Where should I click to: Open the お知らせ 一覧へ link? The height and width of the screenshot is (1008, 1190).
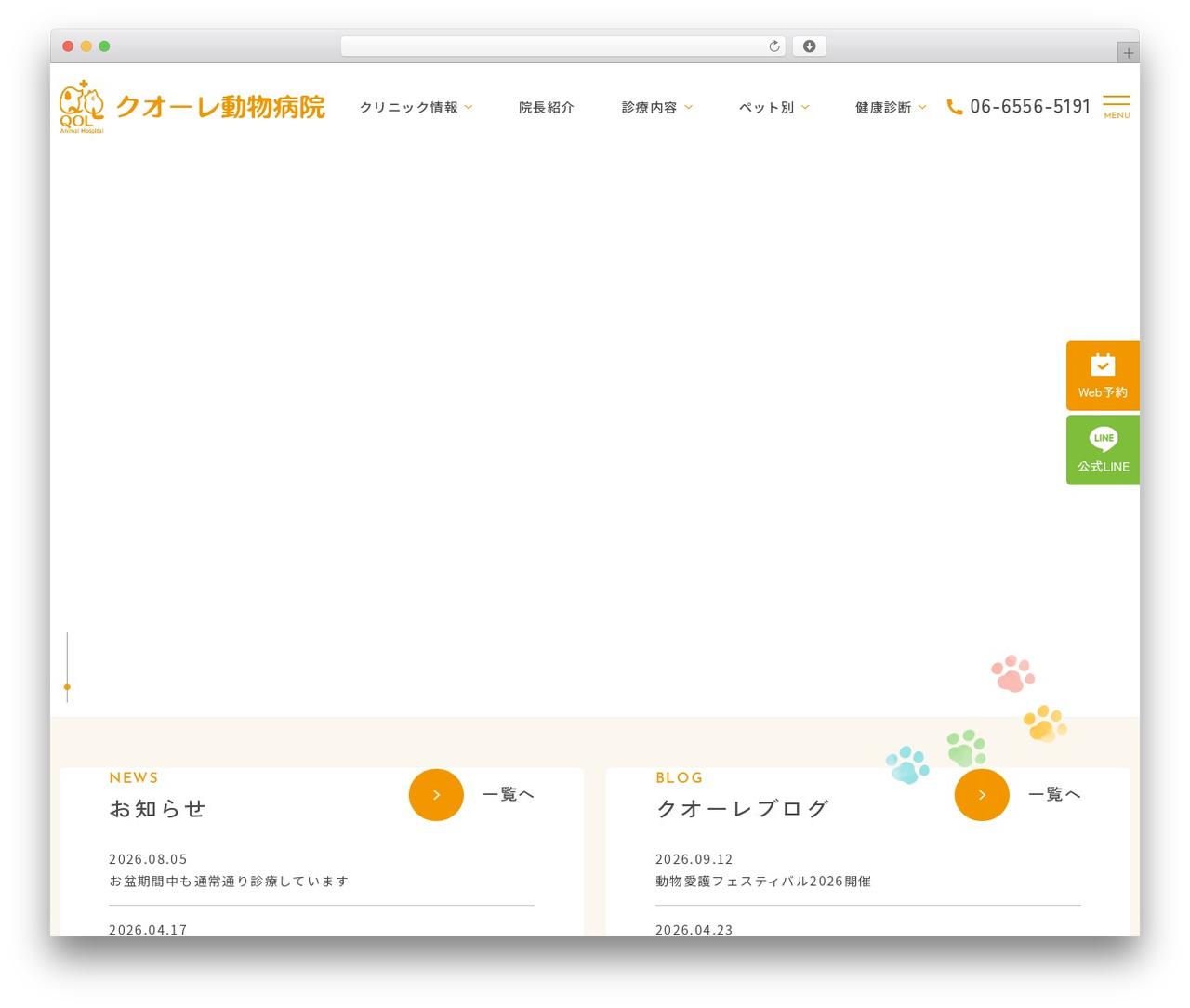coord(509,795)
